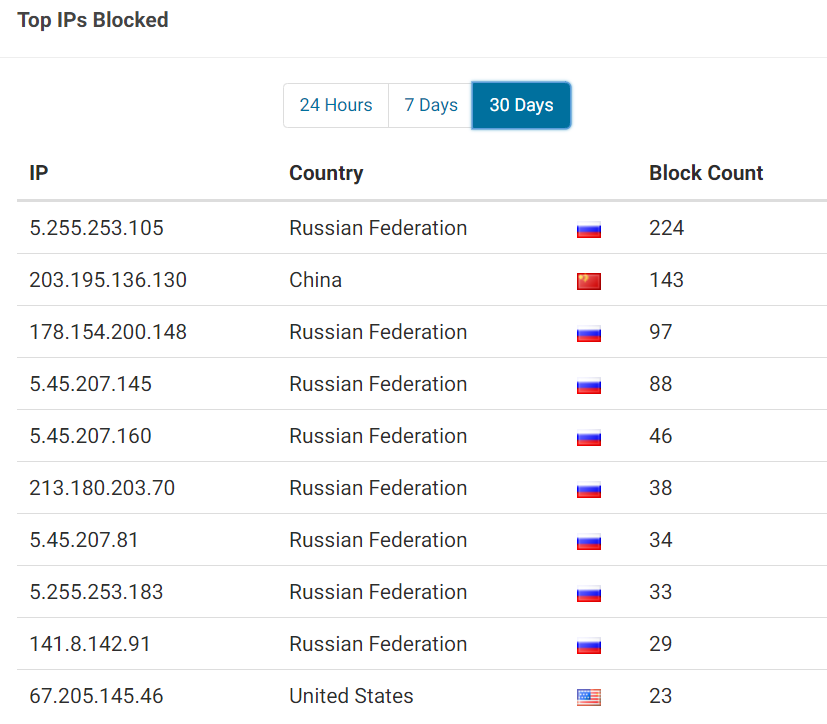Click Russian flag beside 5.45.207.145
Image resolution: width=827 pixels, height=724 pixels.
(x=589, y=385)
